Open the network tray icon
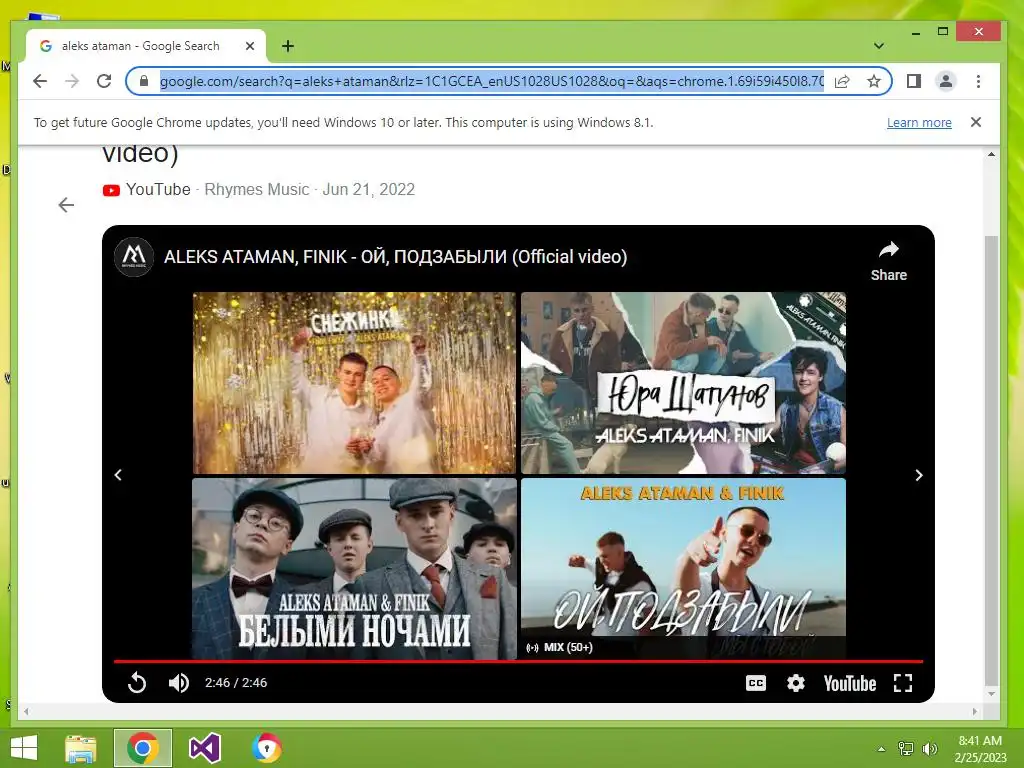Image resolution: width=1024 pixels, height=768 pixels. pos(906,749)
